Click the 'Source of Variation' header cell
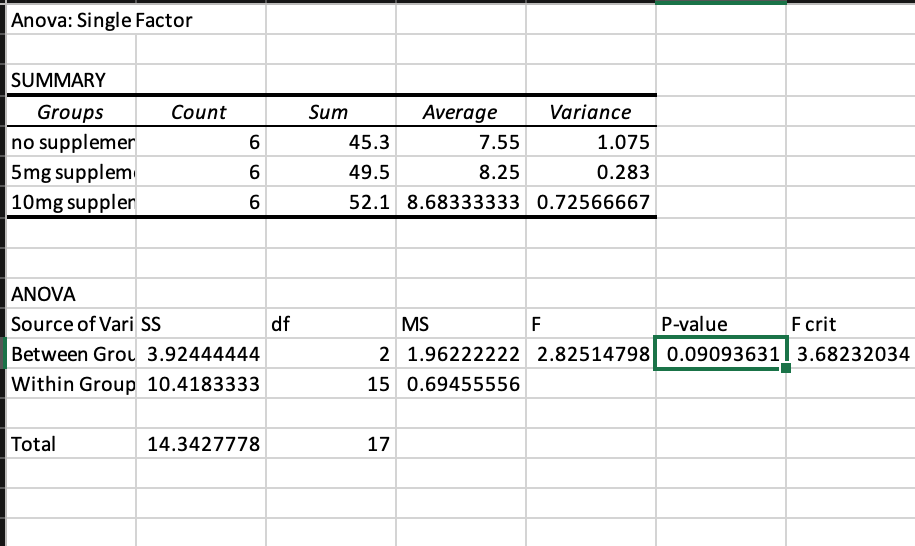This screenshot has width=915, height=546. tap(71, 324)
